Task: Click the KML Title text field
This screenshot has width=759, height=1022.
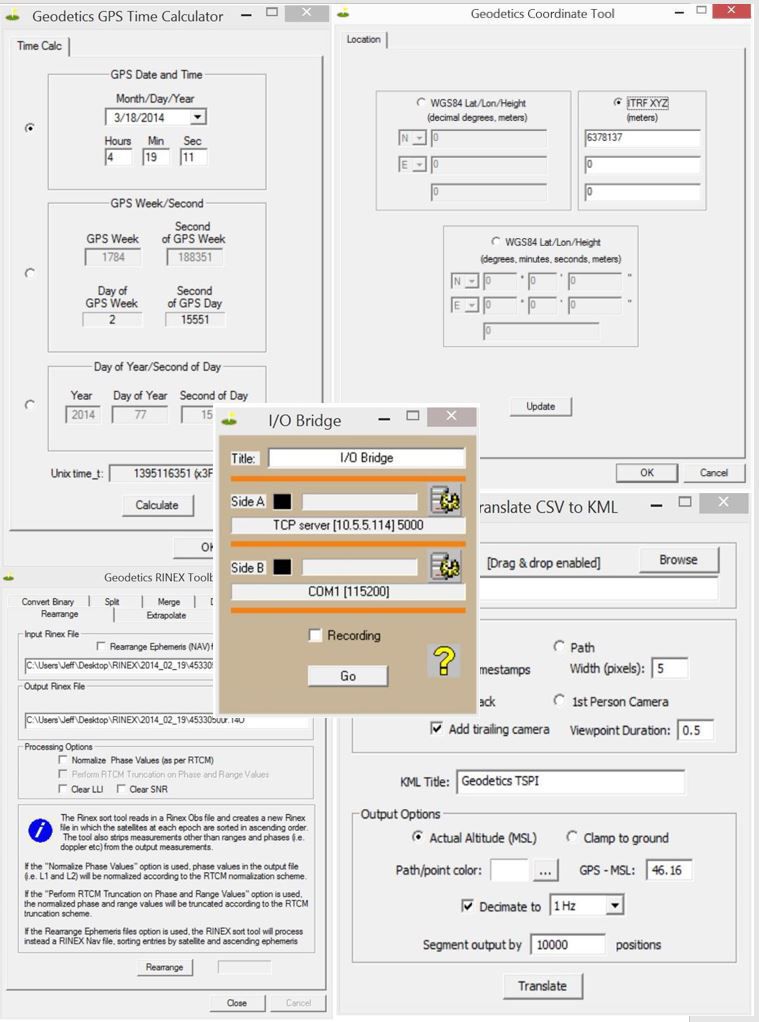Action: tap(570, 781)
